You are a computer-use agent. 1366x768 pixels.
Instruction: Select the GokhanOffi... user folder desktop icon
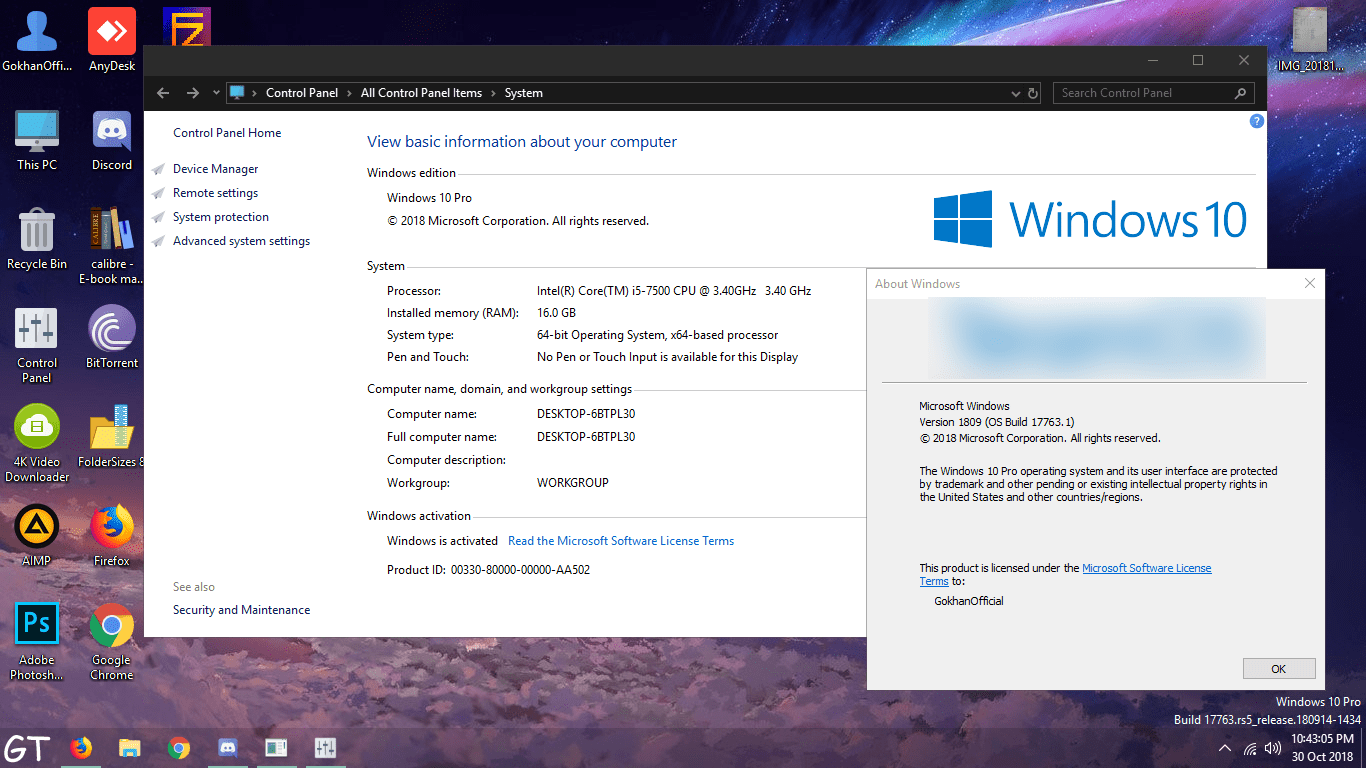click(37, 41)
